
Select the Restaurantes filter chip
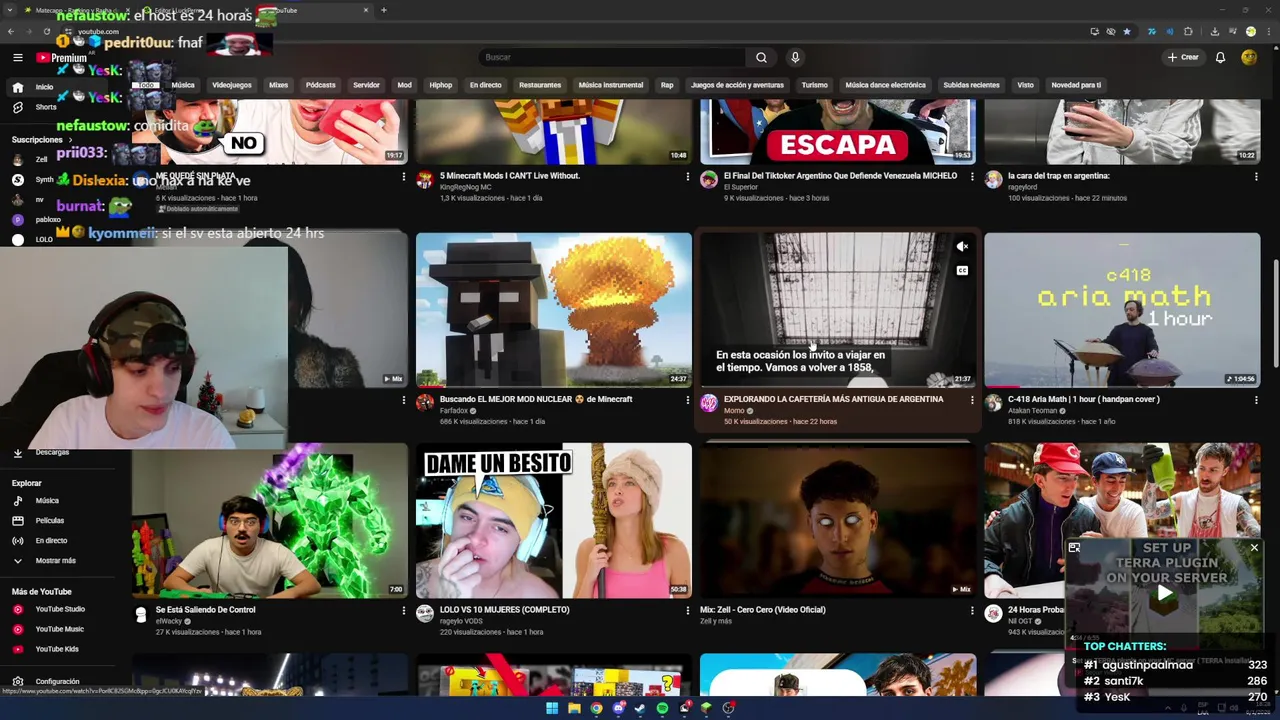540,85
